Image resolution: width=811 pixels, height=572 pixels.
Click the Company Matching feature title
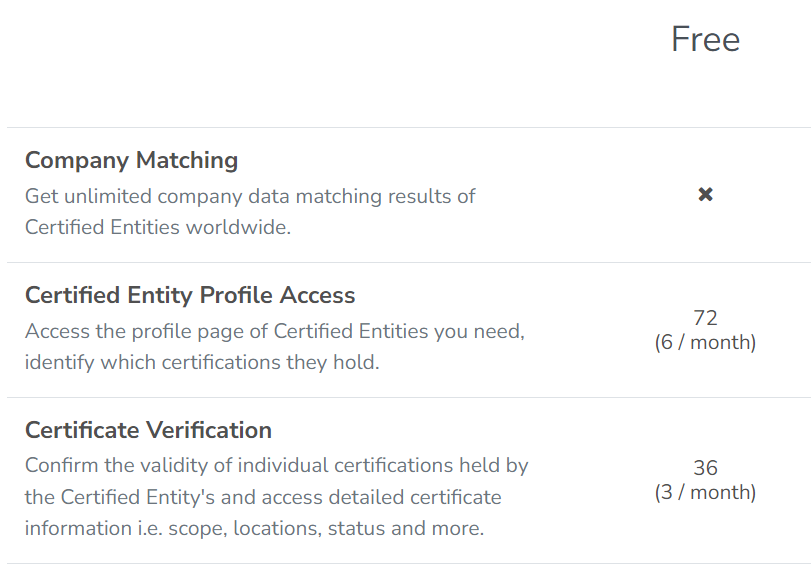point(131,160)
